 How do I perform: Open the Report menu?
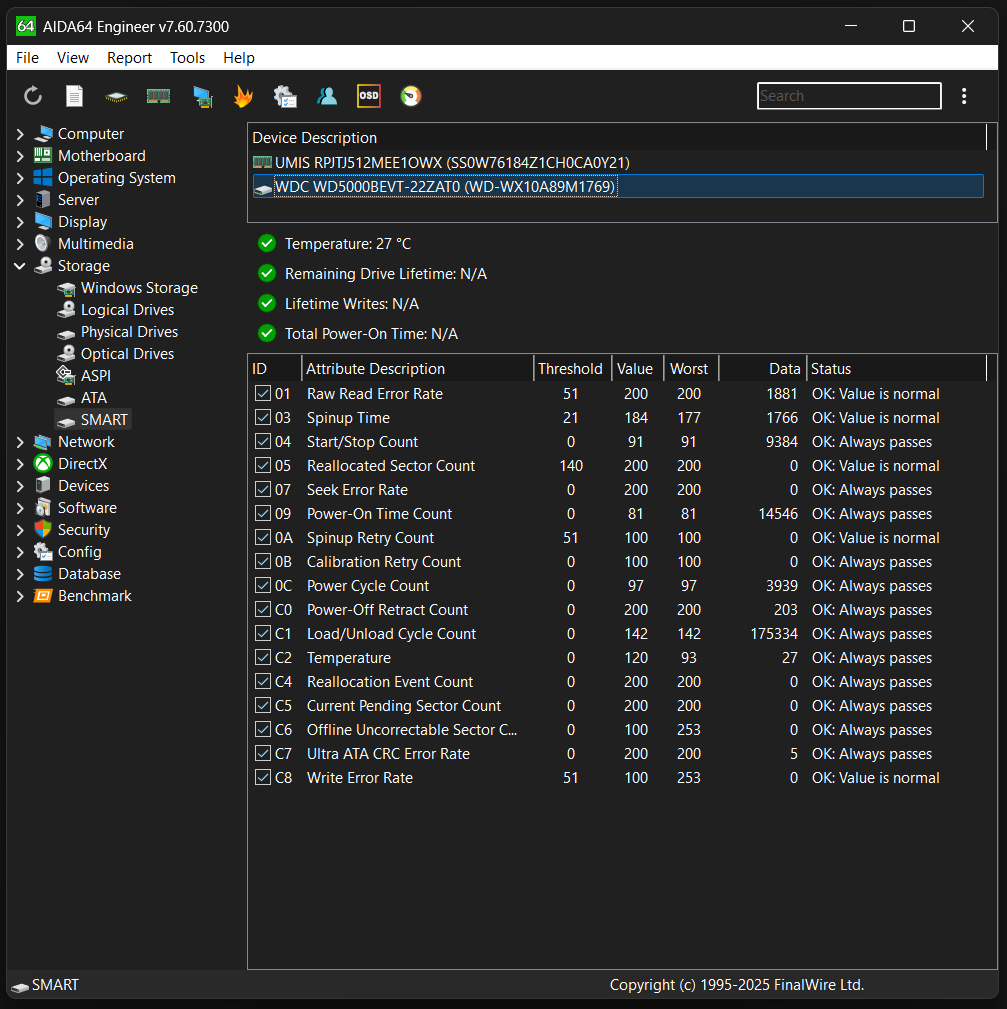tap(129, 58)
